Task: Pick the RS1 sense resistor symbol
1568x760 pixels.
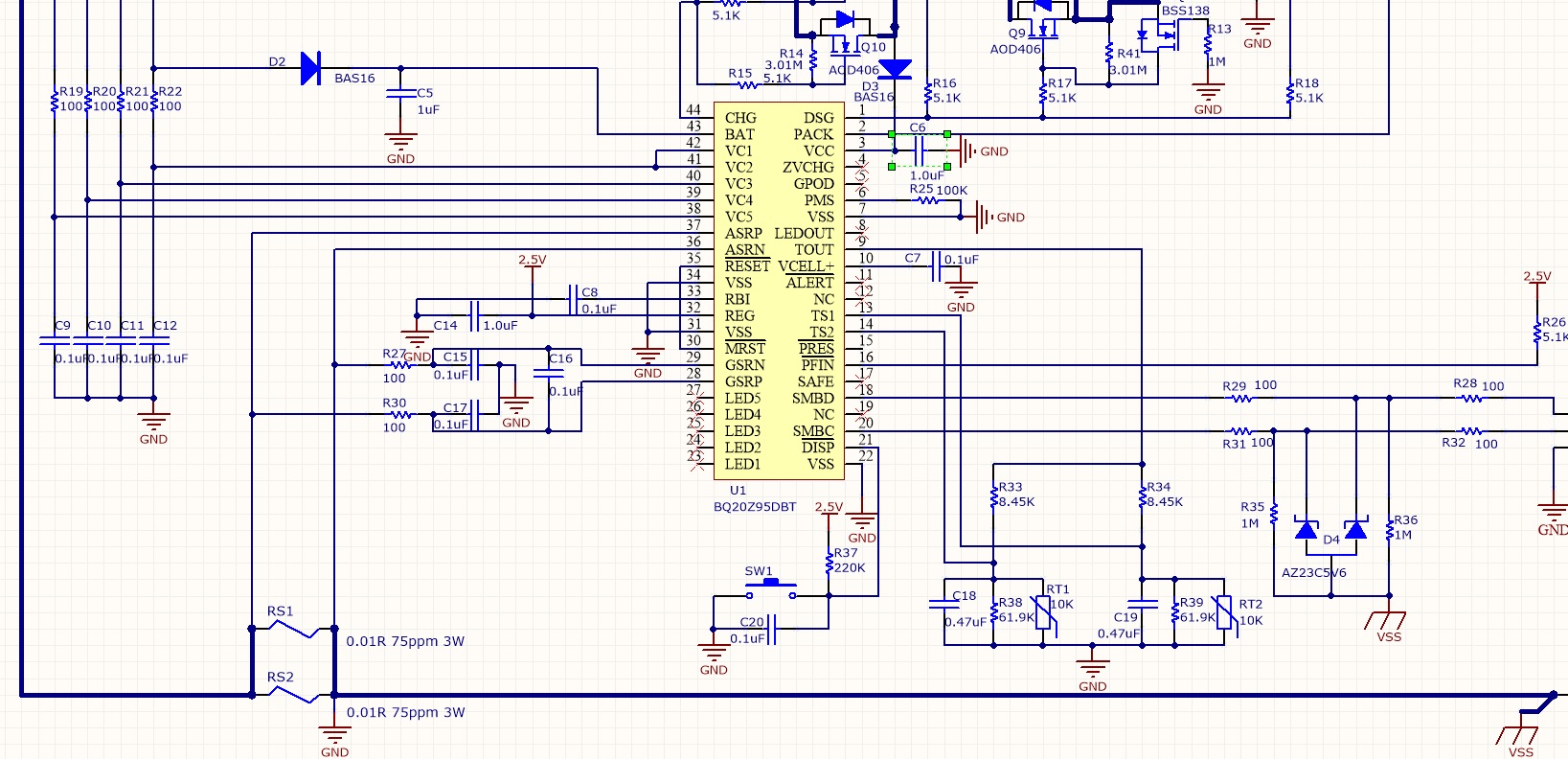Action: pos(293,629)
